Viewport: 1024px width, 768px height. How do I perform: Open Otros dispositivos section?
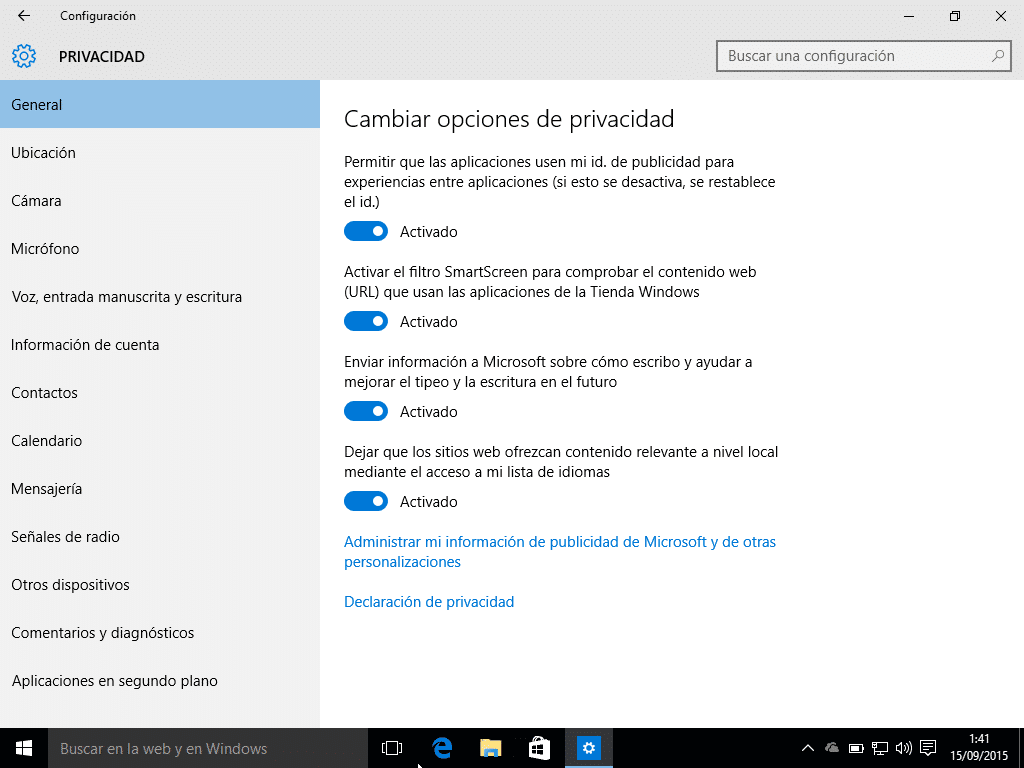(160, 584)
